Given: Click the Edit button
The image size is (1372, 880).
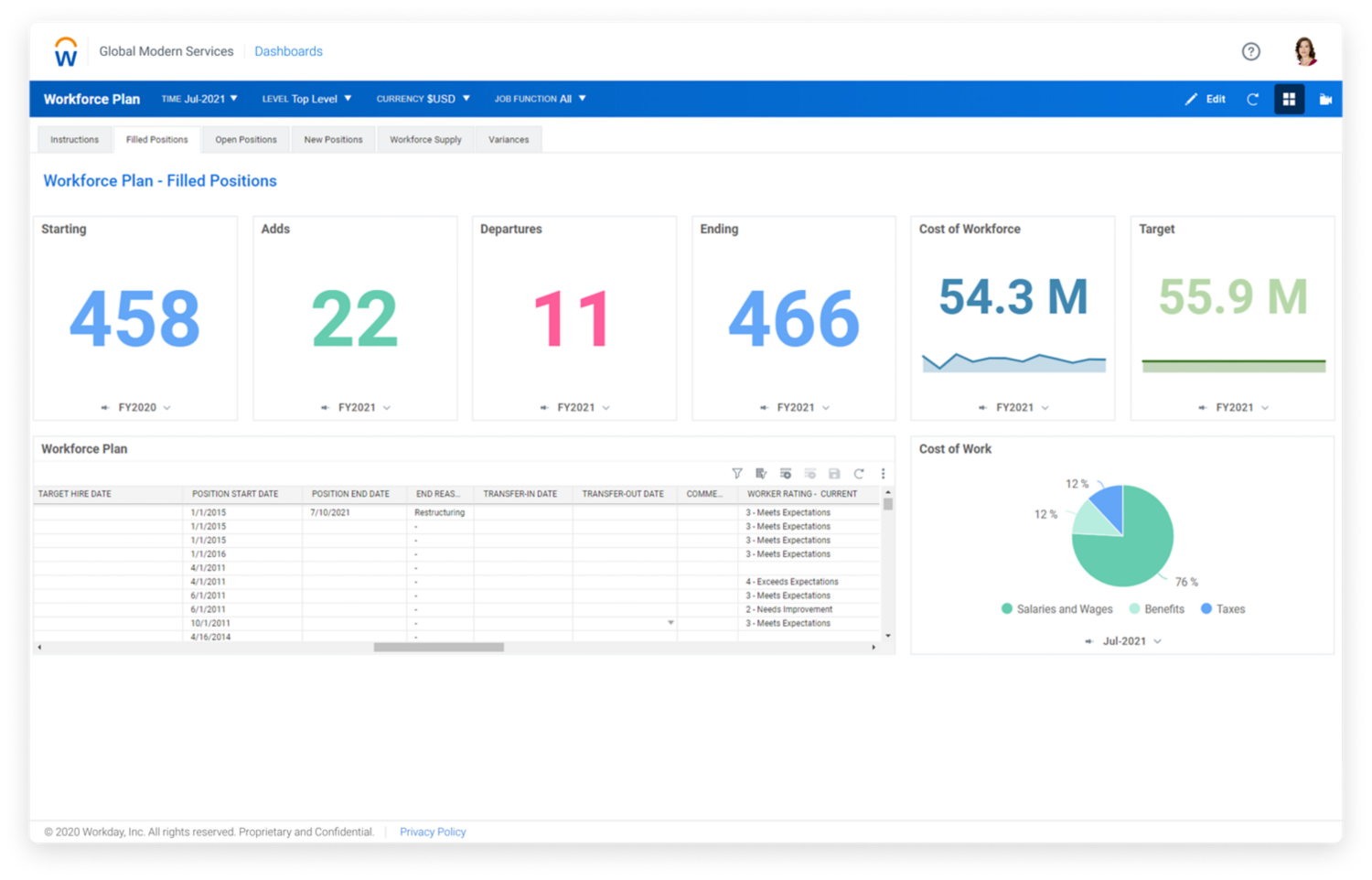Looking at the screenshot, I should coord(1206,100).
